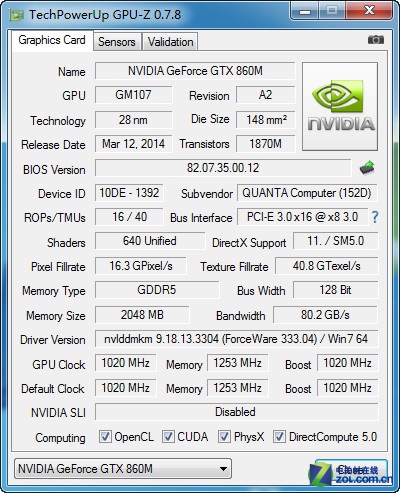Select Subvendor value QUANTA Computer (152D)
The width and height of the screenshot is (400, 493).
pyautogui.click(x=307, y=193)
